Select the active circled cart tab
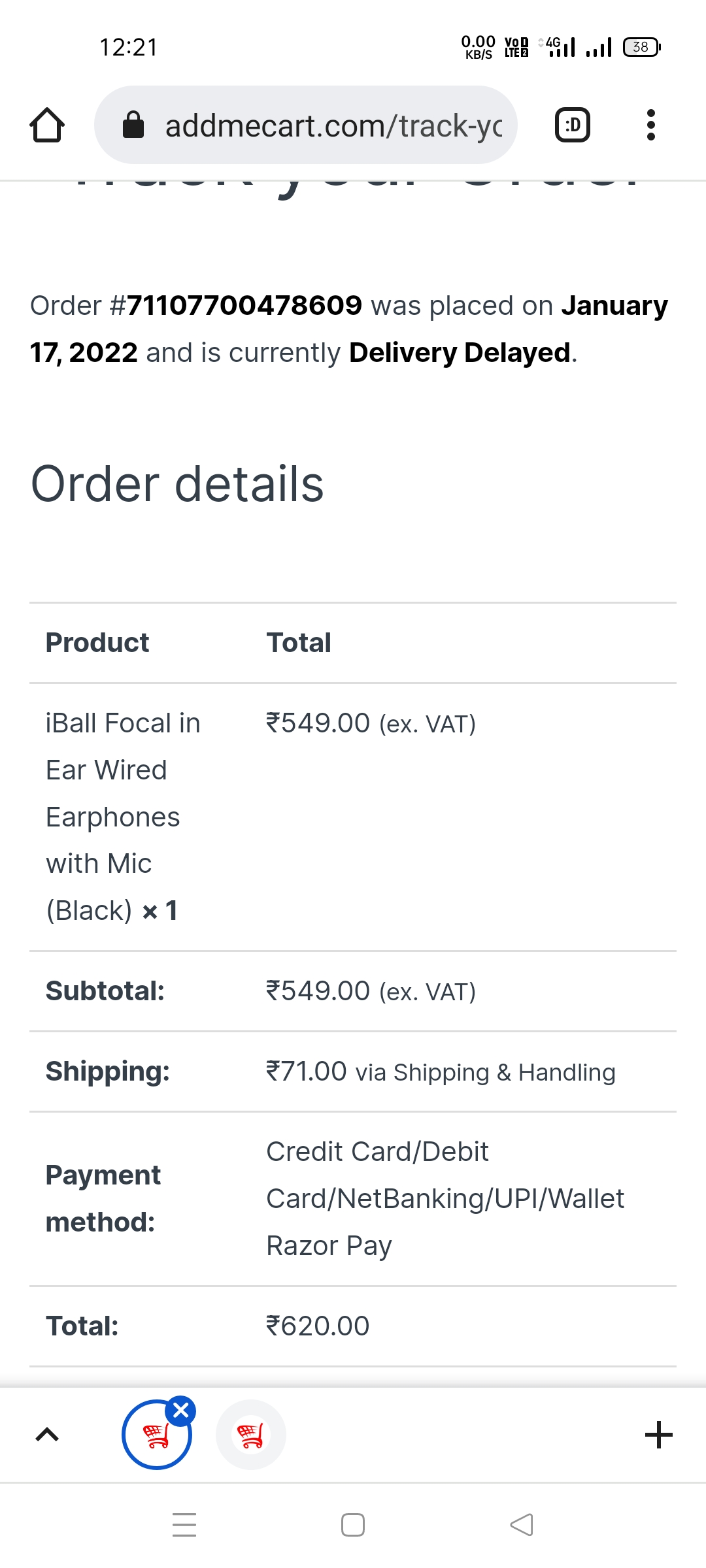The image size is (706, 1568). 156,1436
